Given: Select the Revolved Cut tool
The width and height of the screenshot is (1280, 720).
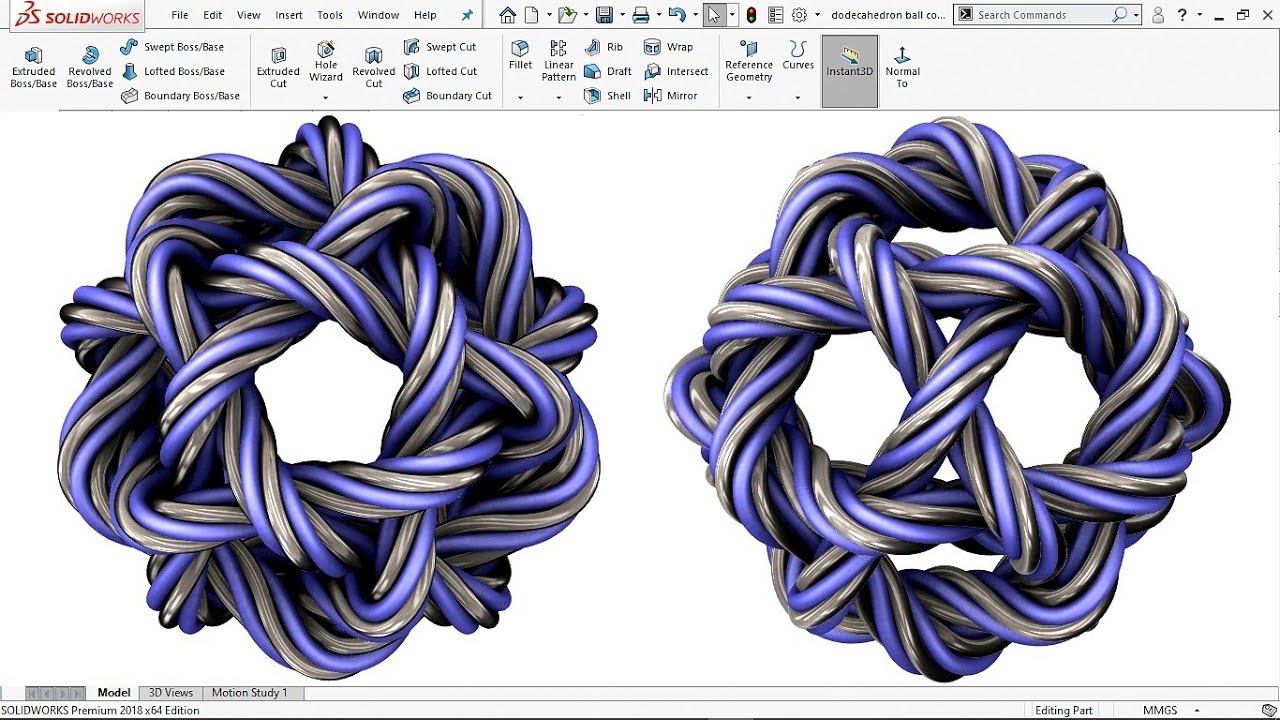Looking at the screenshot, I should click(x=374, y=68).
